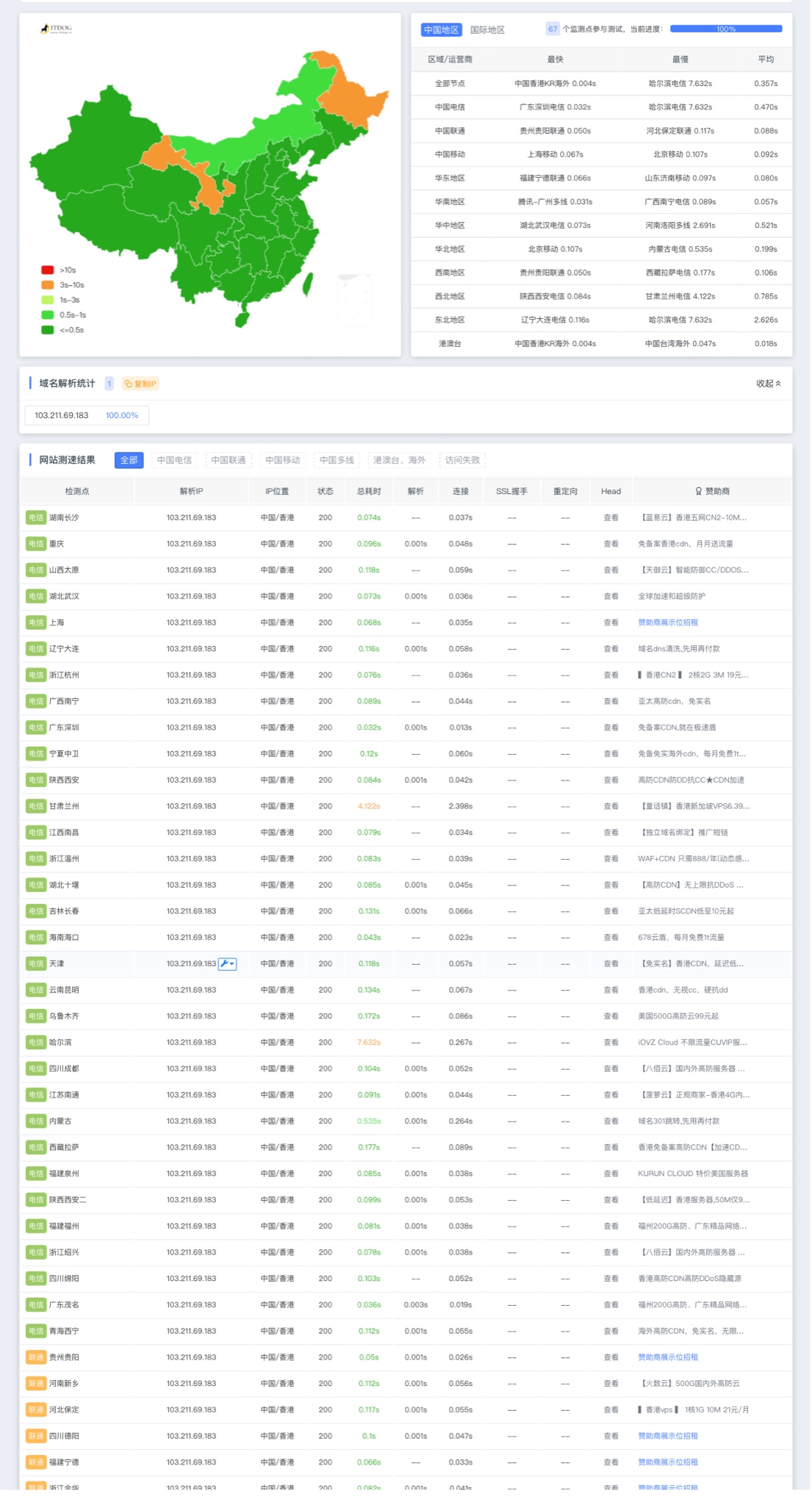The image size is (812, 1505).
Task: Click the 1 count badge by 域名解析统计
Action: (109, 384)
